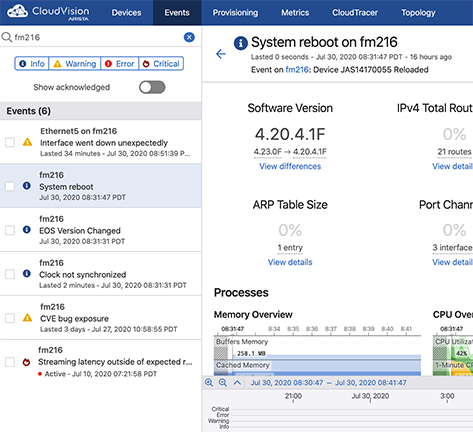The height and width of the screenshot is (432, 473).
Task: Click the 3:00 timeline marker
Action: tap(447, 396)
